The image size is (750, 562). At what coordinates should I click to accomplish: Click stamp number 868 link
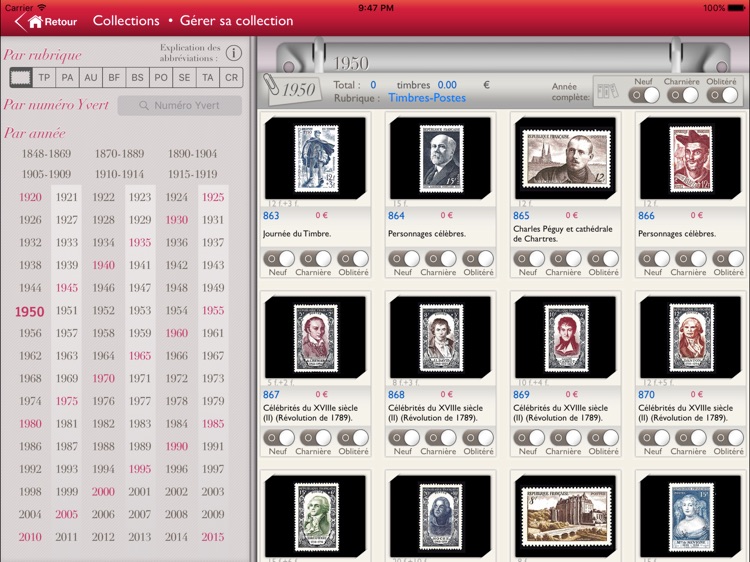click(396, 395)
